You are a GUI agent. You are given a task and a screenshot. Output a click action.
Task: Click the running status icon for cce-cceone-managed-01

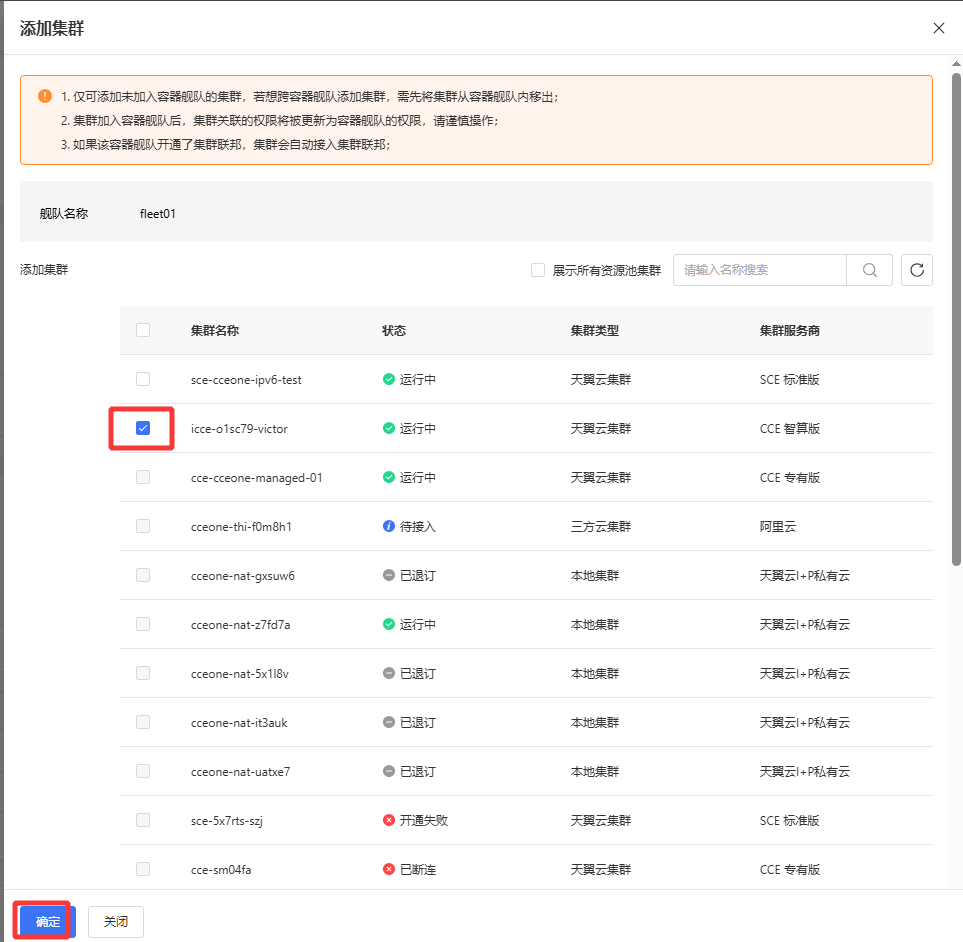click(389, 477)
